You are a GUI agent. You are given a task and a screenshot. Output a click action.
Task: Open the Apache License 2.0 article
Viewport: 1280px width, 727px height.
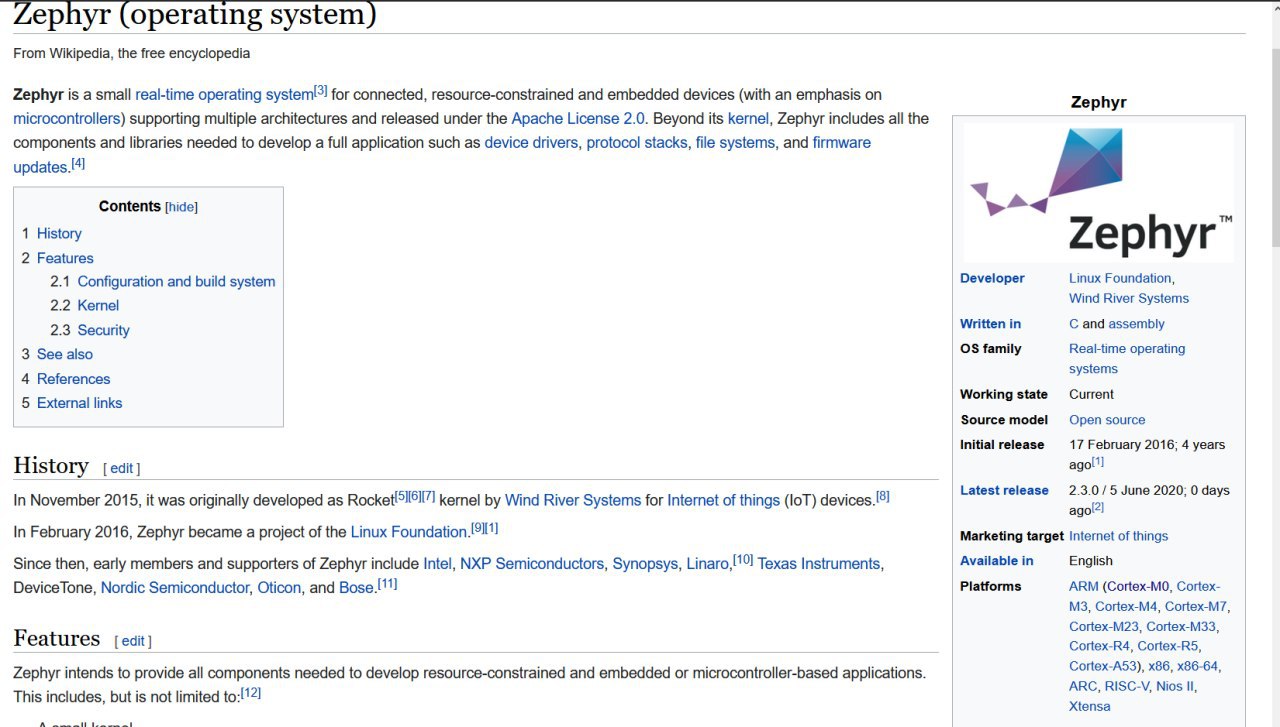point(579,119)
